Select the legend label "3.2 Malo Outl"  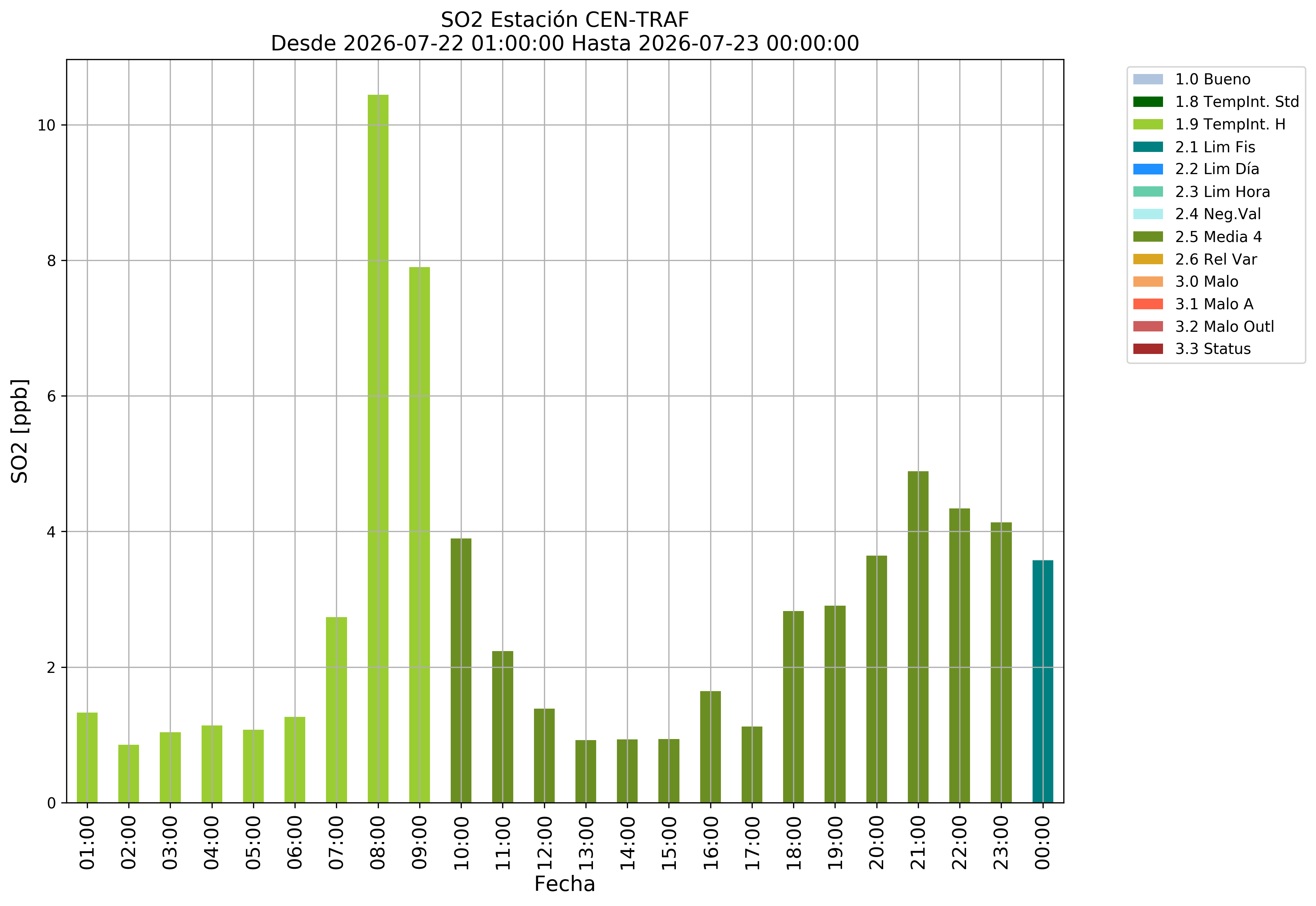click(1224, 326)
